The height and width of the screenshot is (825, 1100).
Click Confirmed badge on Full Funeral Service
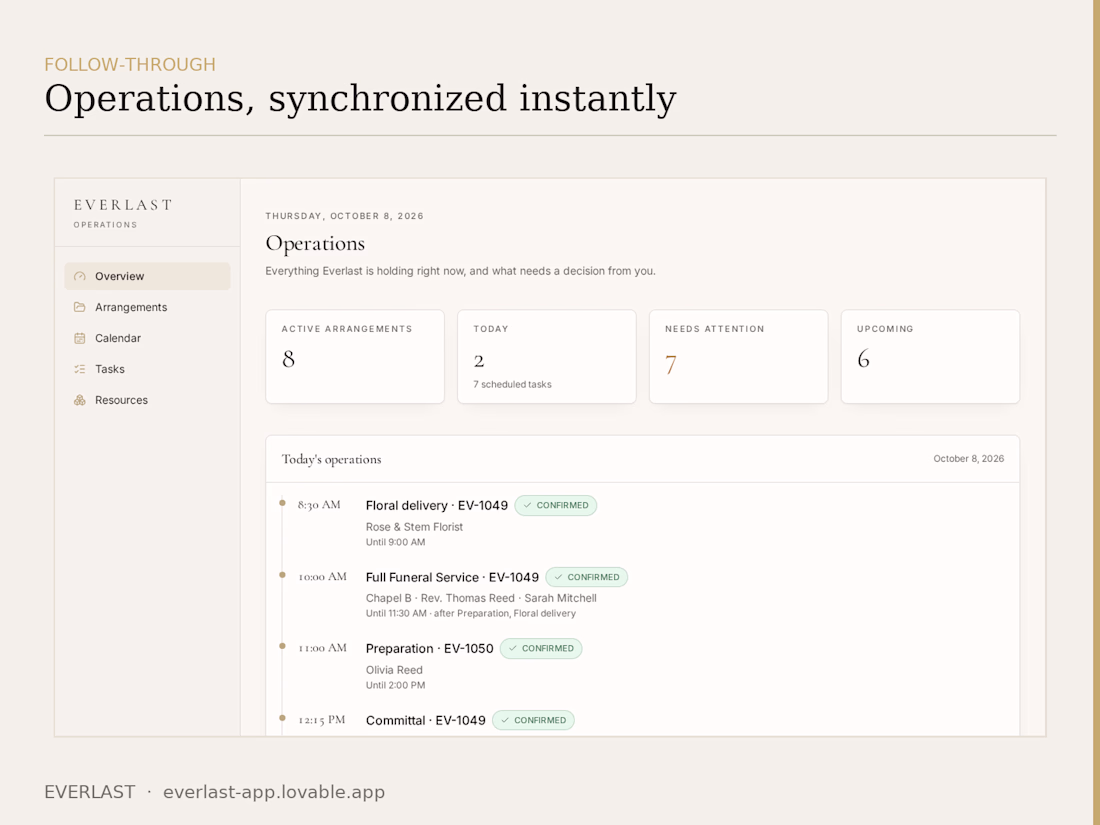pos(586,577)
